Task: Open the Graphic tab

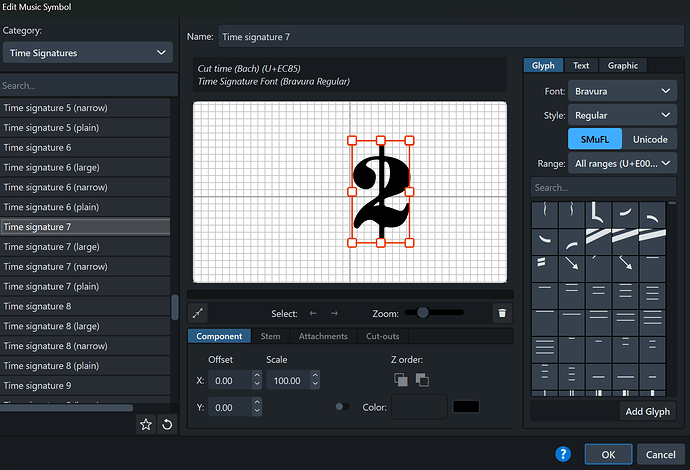Action: point(622,66)
